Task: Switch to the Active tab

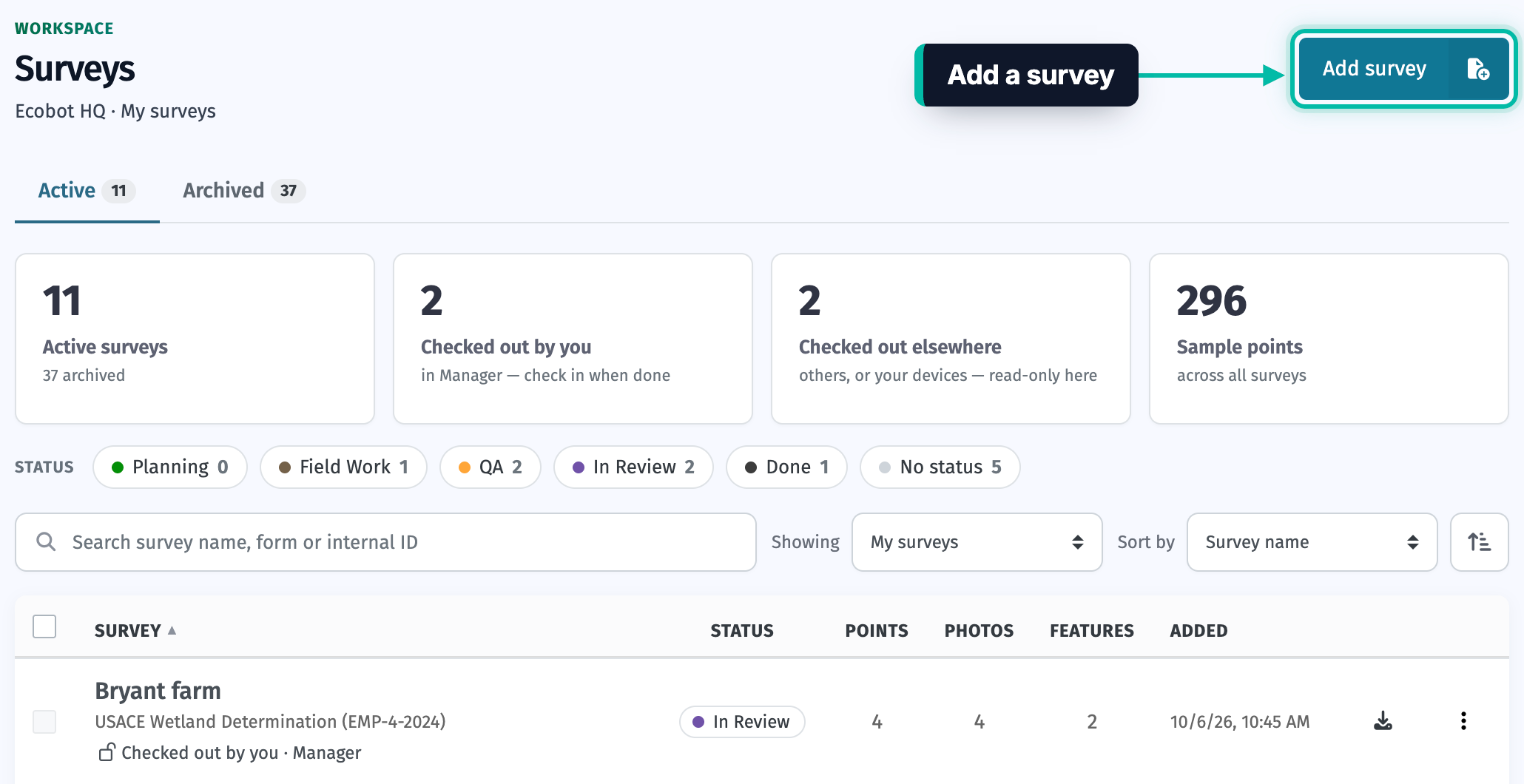Action: [x=87, y=191]
